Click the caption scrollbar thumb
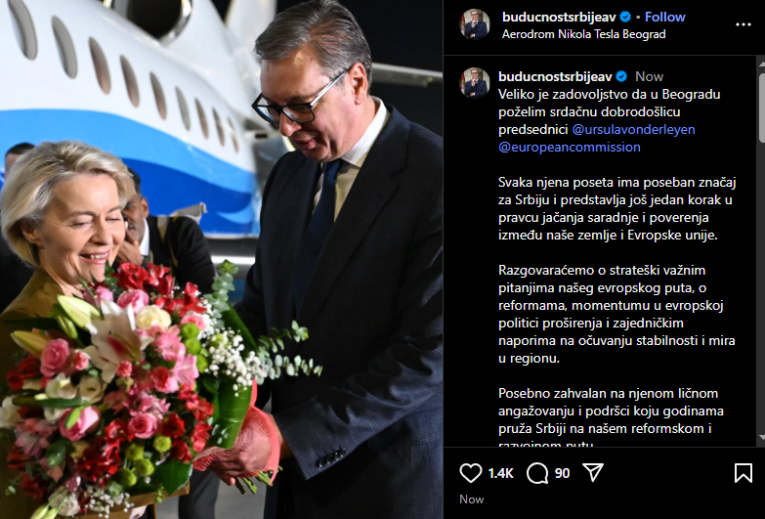765x519 pixels. 761,107
